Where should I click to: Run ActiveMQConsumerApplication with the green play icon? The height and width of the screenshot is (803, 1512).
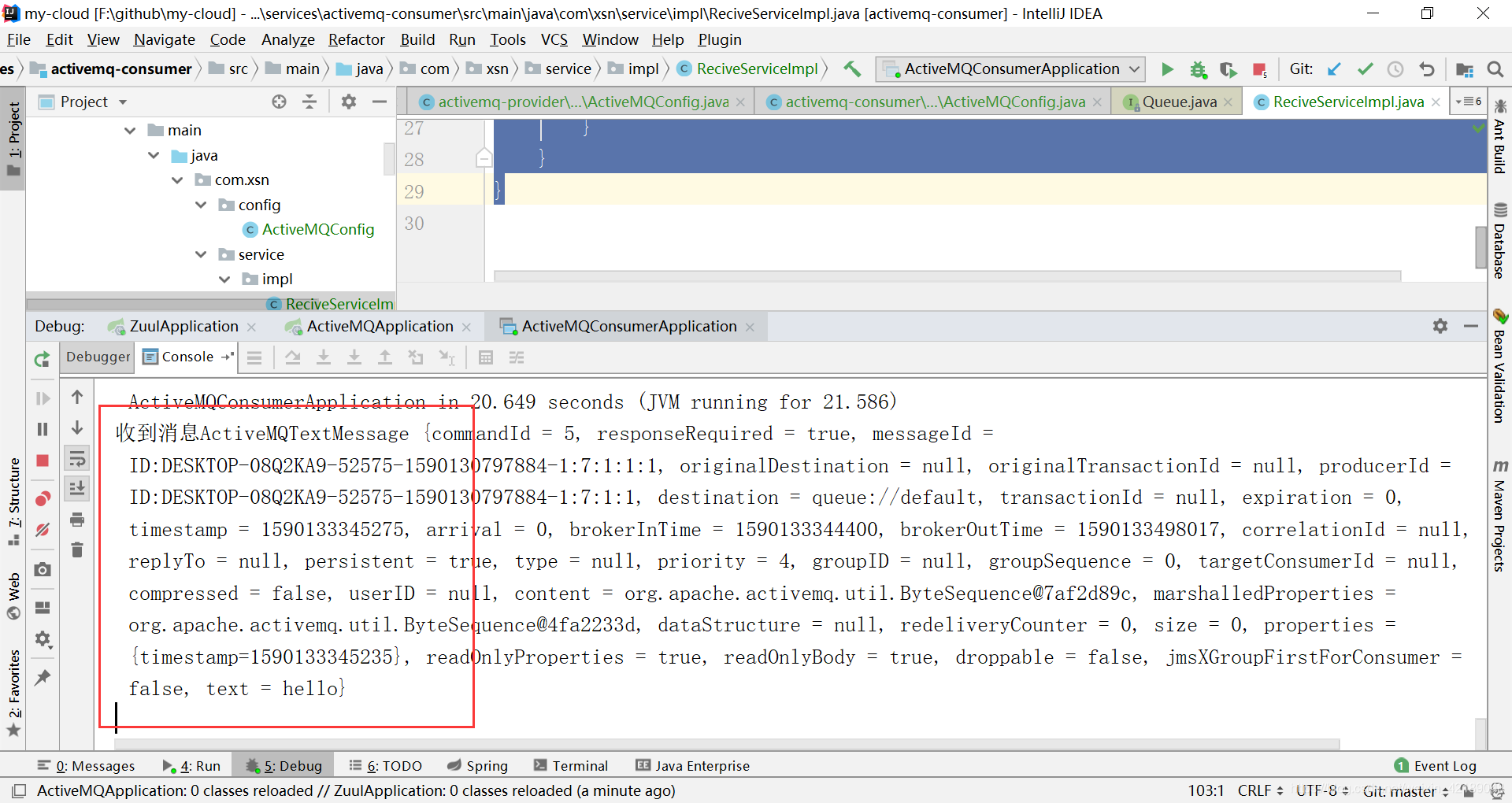1168,69
